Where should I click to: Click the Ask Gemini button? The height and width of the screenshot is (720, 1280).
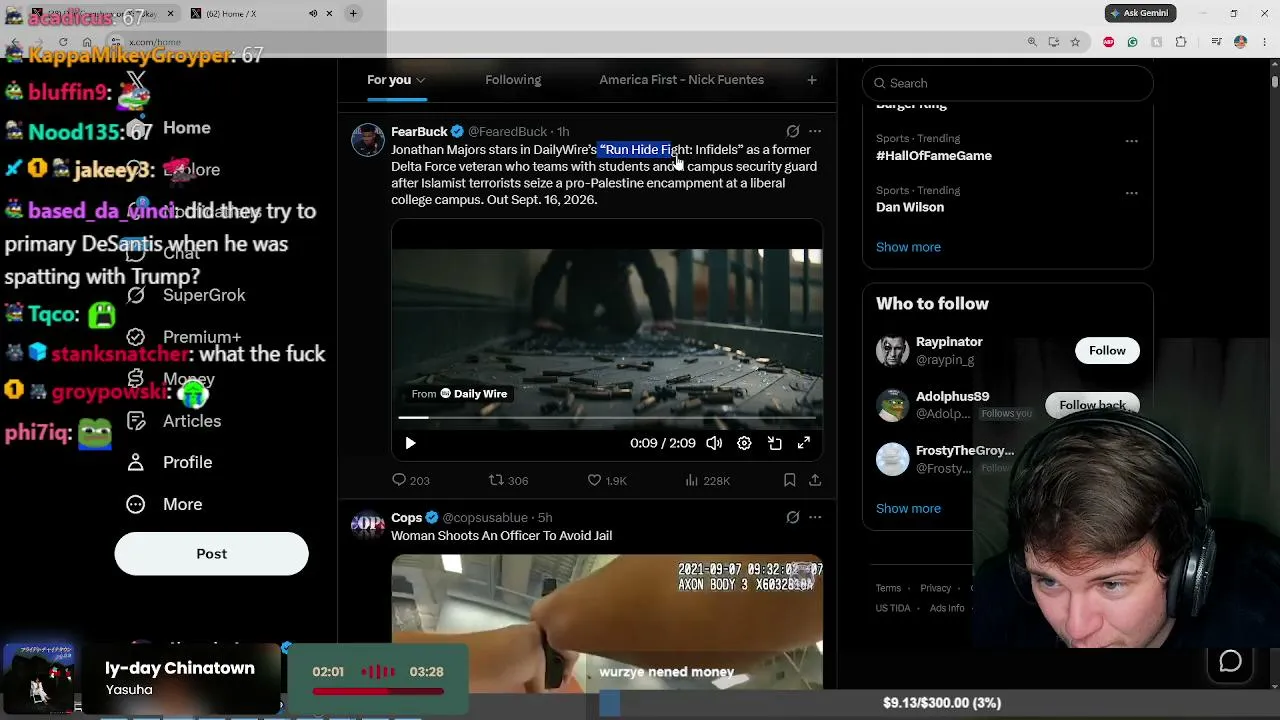pyautogui.click(x=1139, y=13)
